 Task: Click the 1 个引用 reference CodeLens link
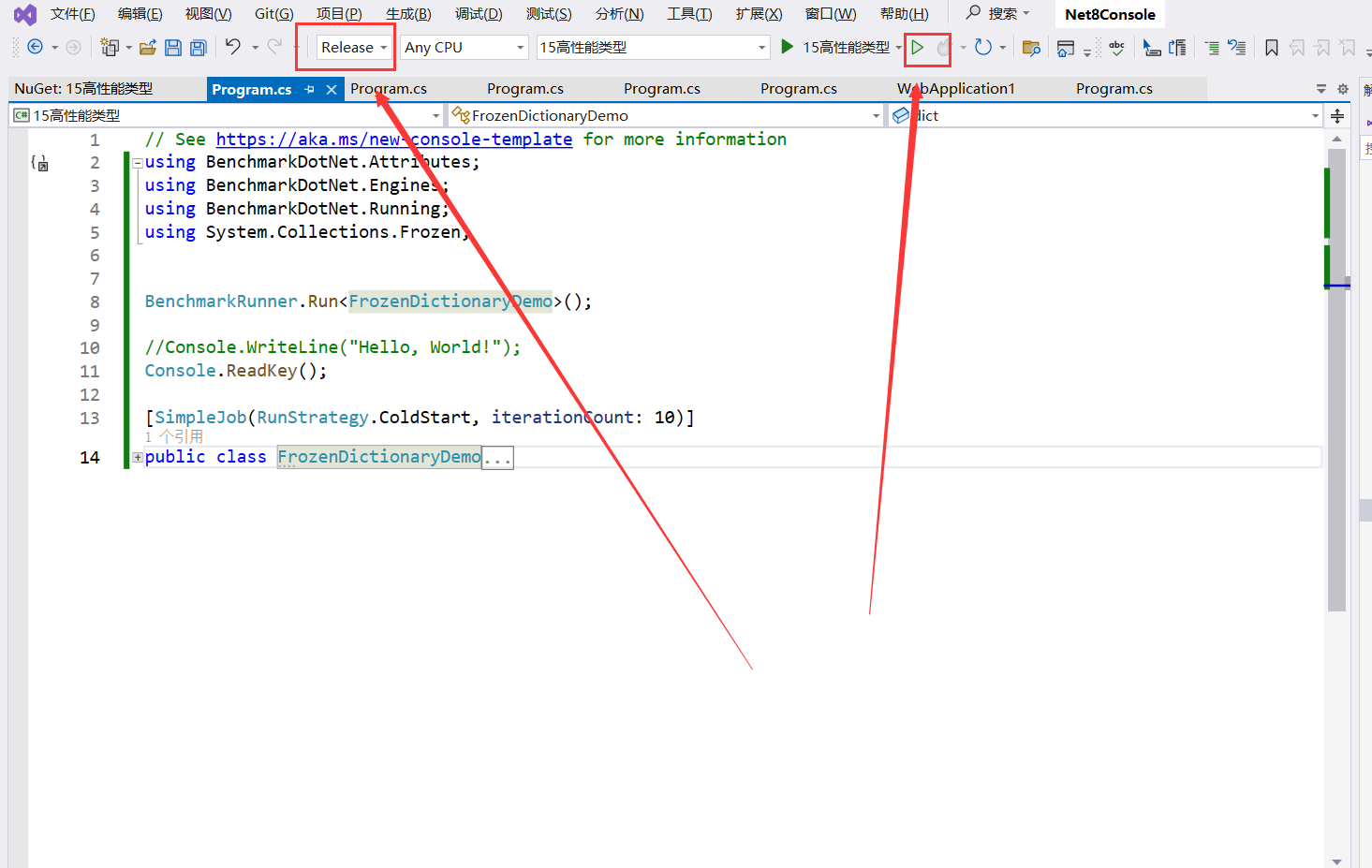point(174,436)
